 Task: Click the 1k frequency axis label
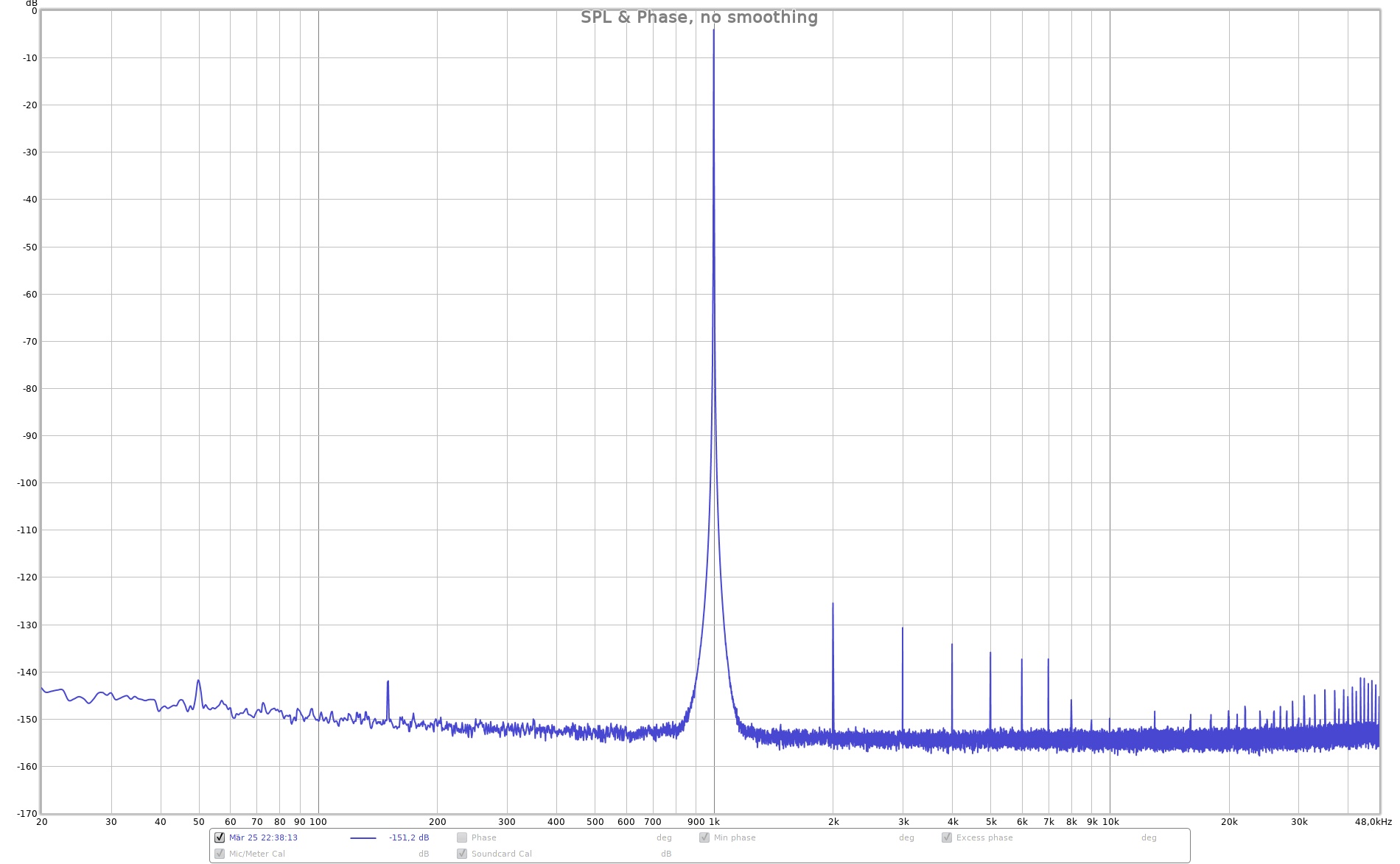pyautogui.click(x=714, y=822)
